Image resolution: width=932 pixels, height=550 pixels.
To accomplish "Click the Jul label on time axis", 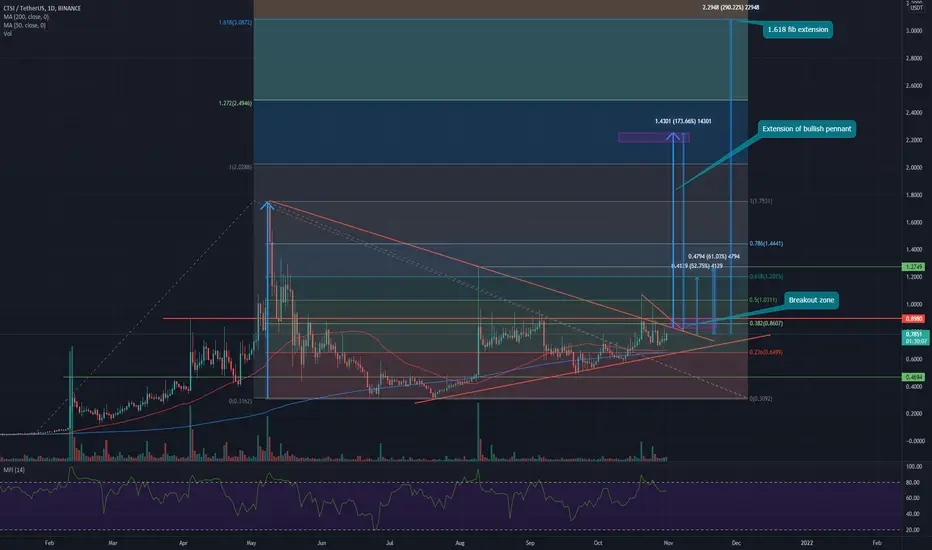I will point(390,543).
